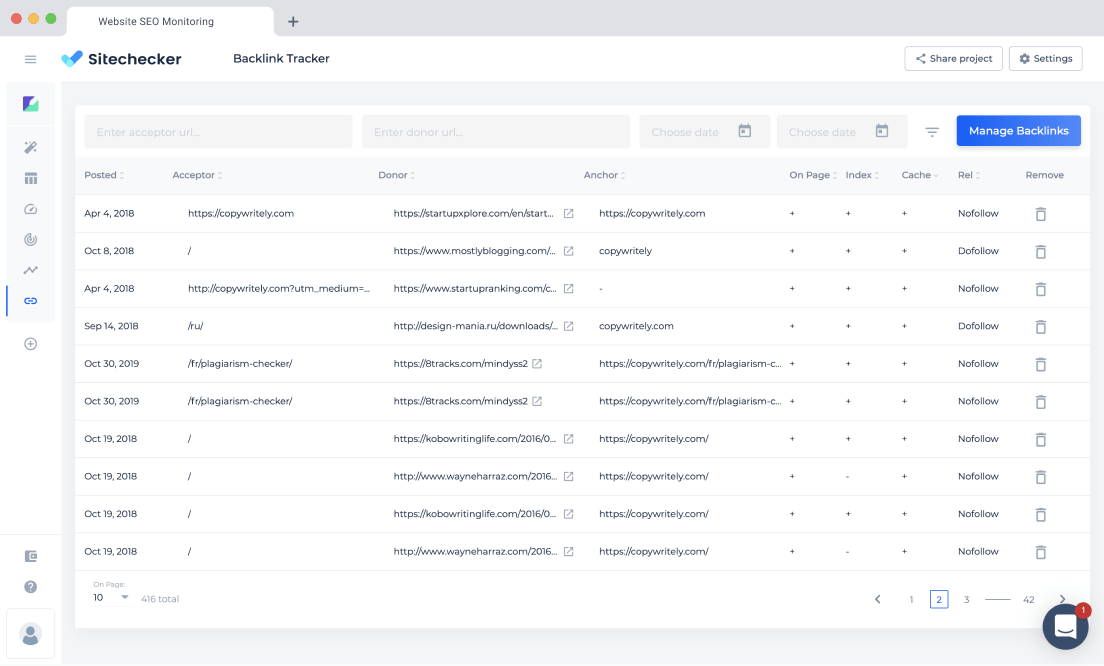The height and width of the screenshot is (666, 1104).
Task: Open the first date calendar icon
Action: (x=744, y=131)
